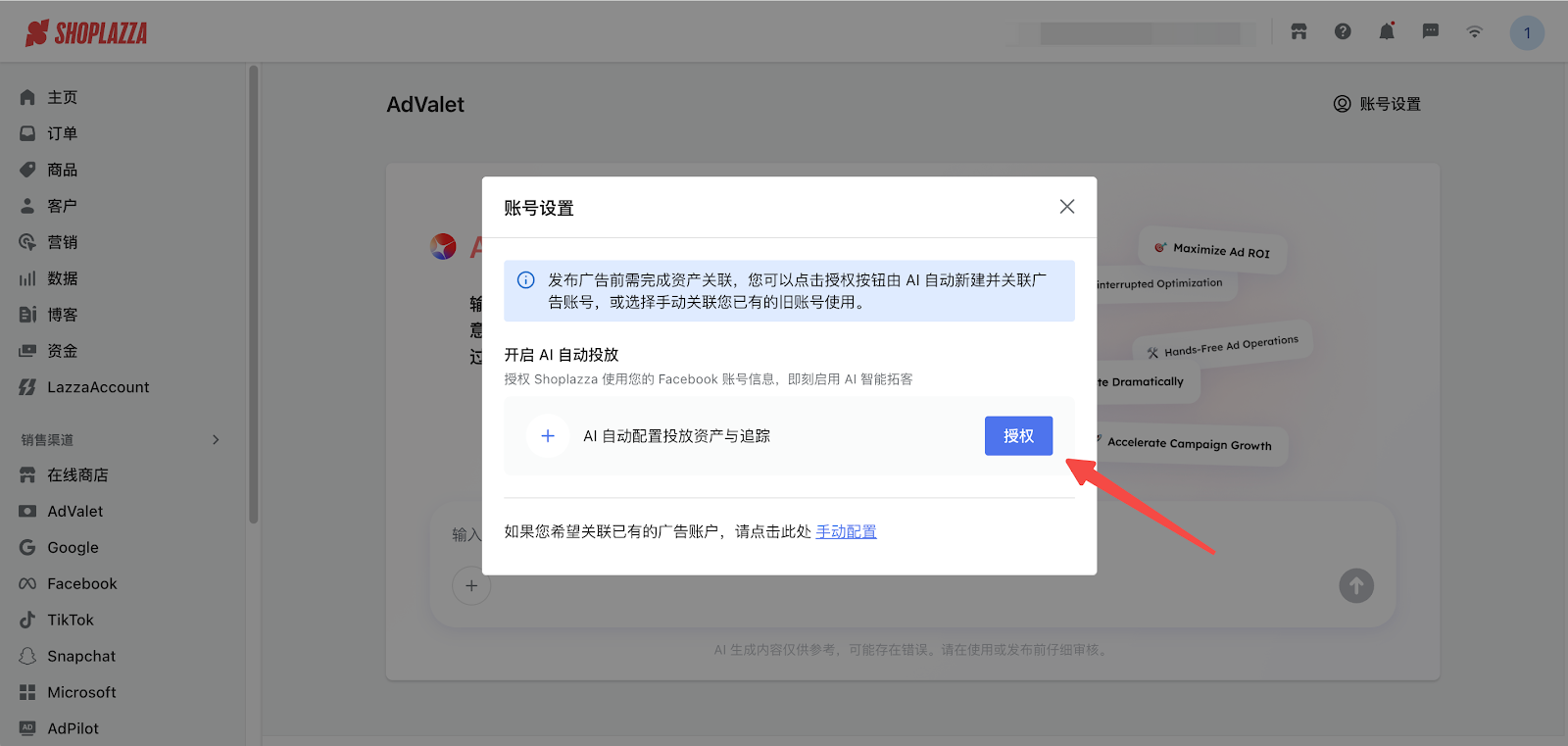
Task: Click the send arrow button in chat
Action: [x=1355, y=586]
